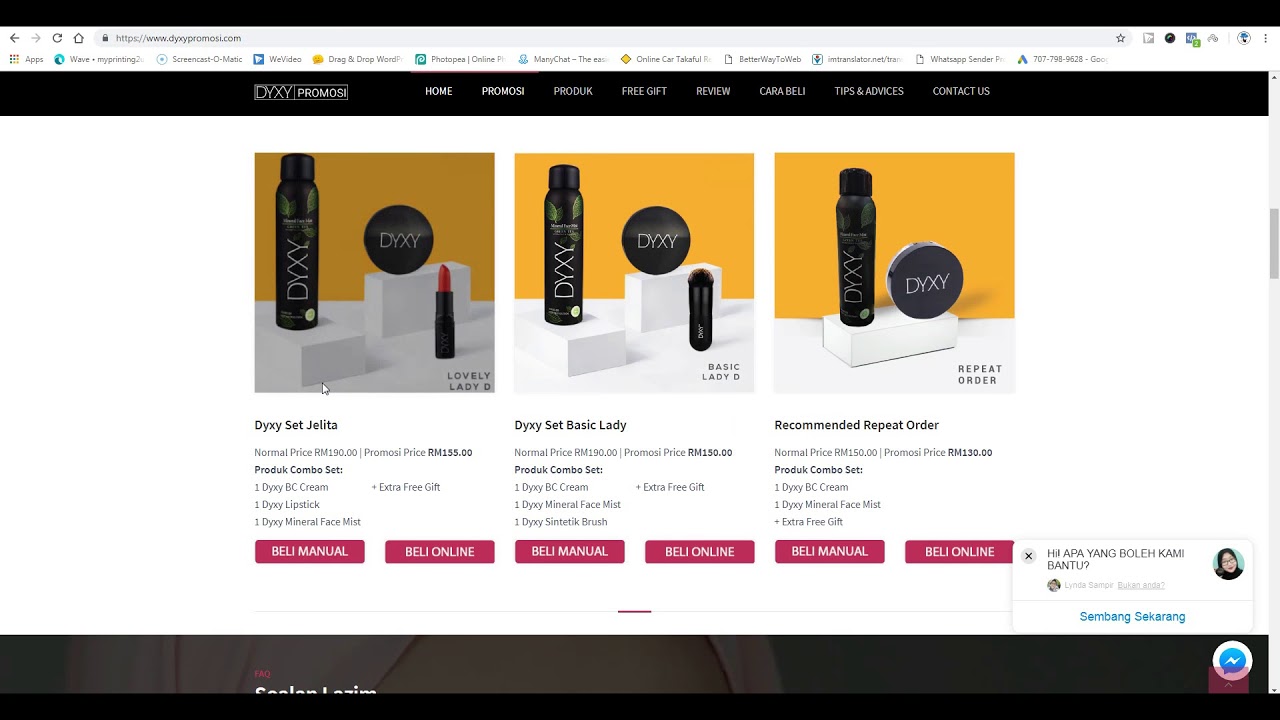Open the Facebook Messenger chat bubble
The width and height of the screenshot is (1280, 720).
(x=1233, y=661)
